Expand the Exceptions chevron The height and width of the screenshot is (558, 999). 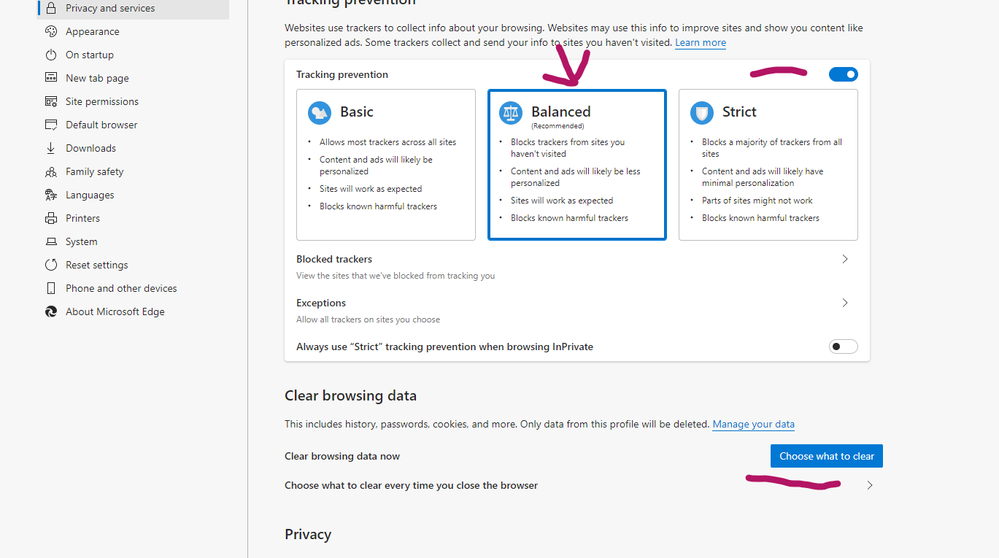click(845, 303)
